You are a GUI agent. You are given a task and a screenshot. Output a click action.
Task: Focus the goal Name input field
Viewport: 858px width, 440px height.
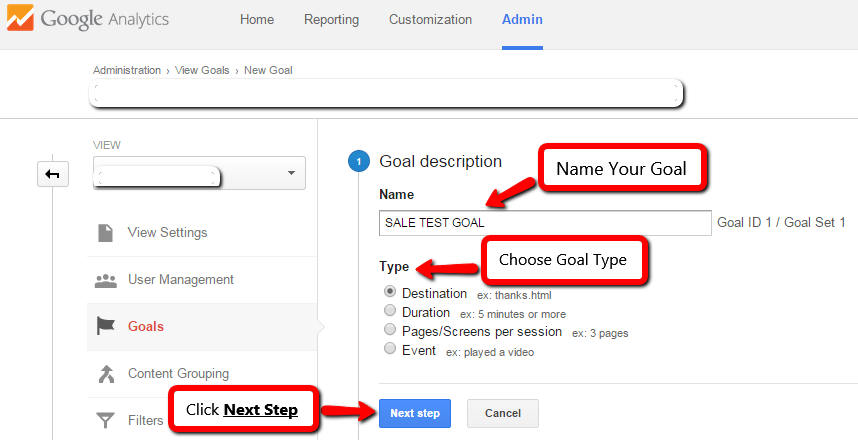click(x=545, y=223)
